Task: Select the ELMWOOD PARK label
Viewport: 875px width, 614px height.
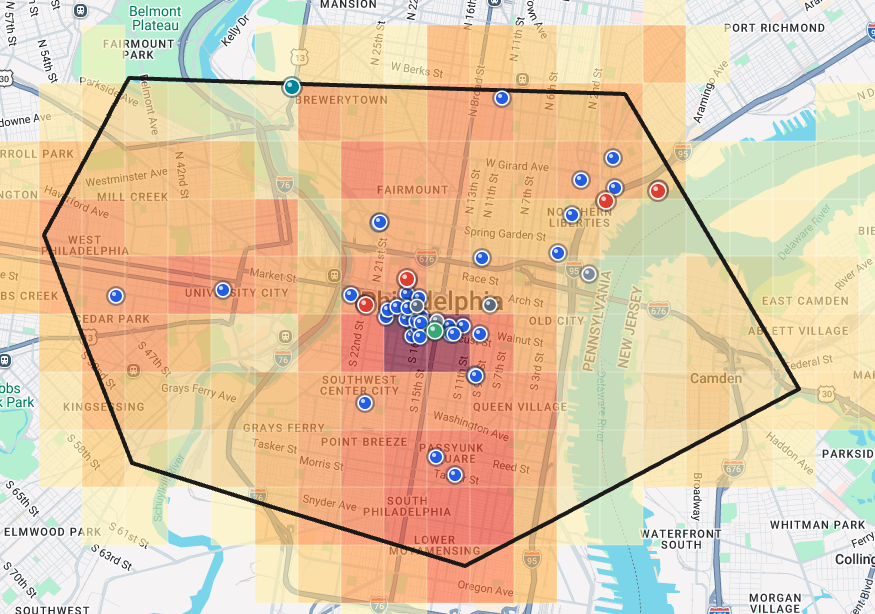Action: (x=52, y=532)
